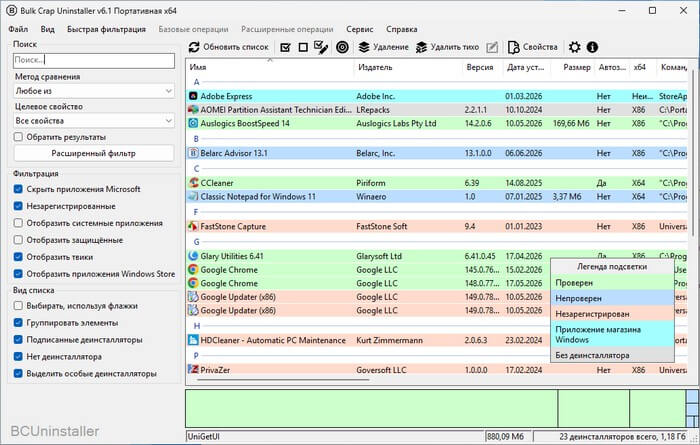Viewport: 700px width, 445px height.
Task: Click the Bulk Crap Uninstaller title icon
Action: 11,10
